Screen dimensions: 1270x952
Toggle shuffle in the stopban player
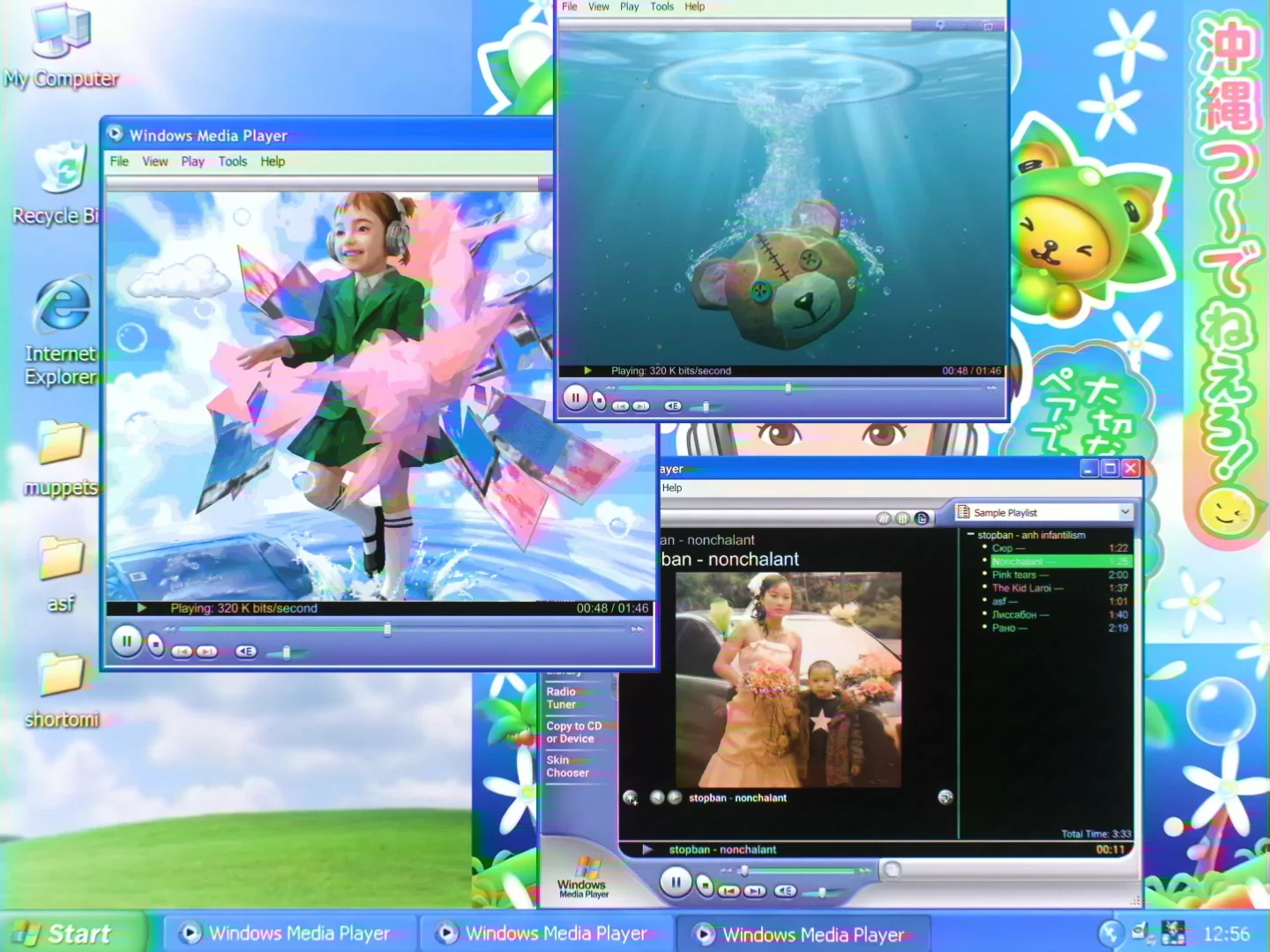[x=884, y=518]
